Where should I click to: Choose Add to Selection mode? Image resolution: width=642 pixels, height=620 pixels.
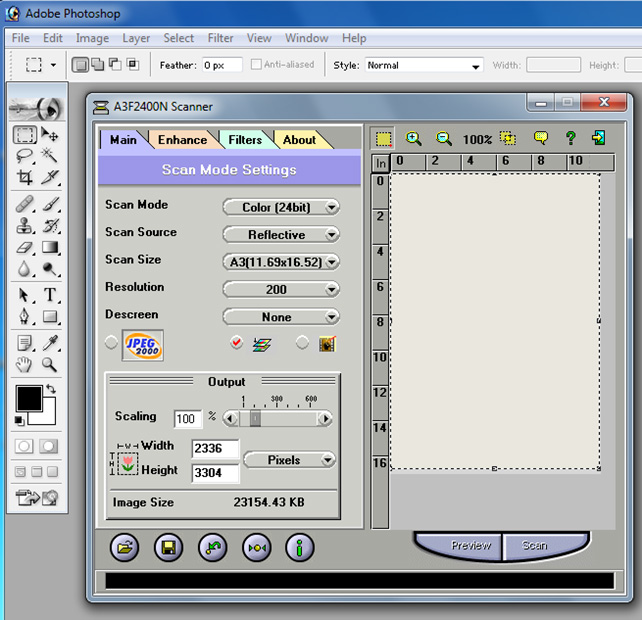[x=97, y=64]
